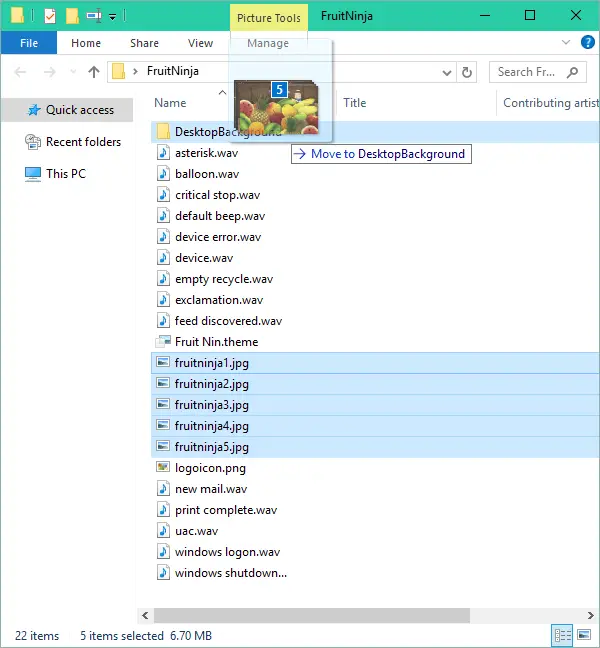Sort by the Title column header
600x648 pixels.
(355, 102)
